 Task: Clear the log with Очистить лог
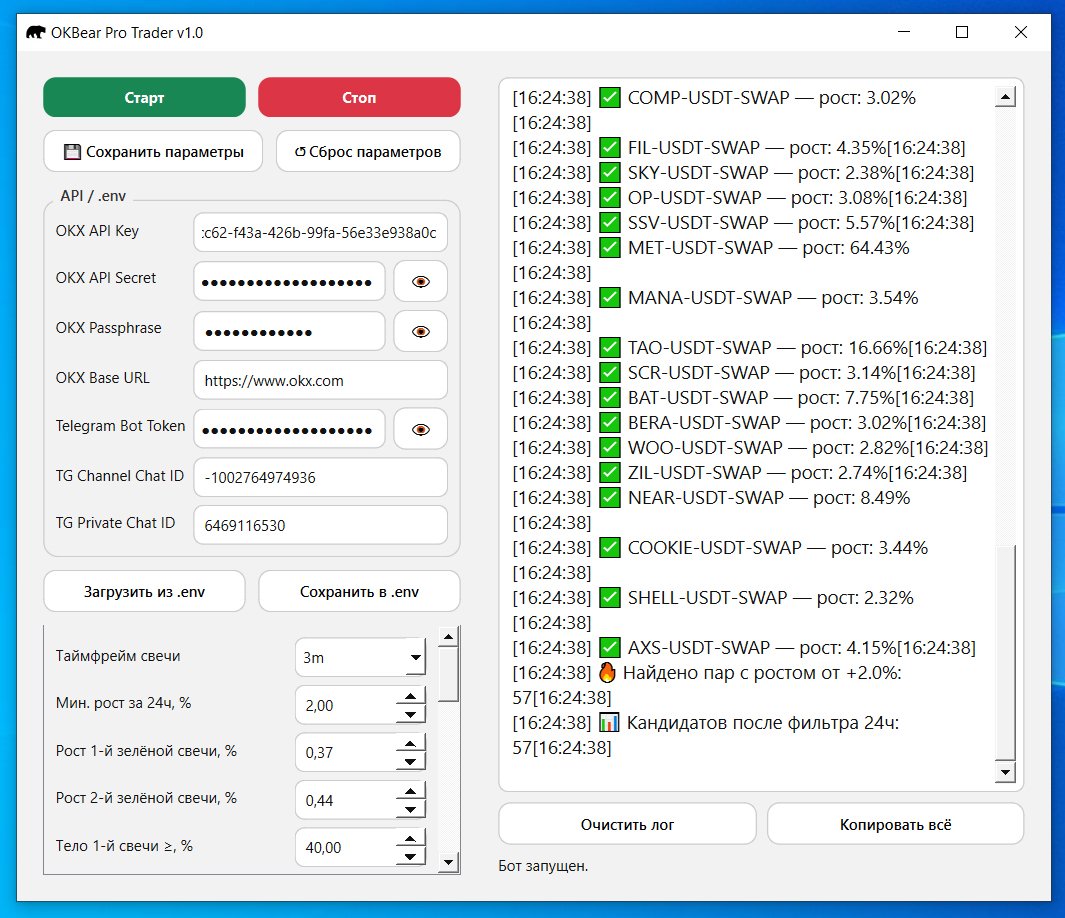coord(627,825)
